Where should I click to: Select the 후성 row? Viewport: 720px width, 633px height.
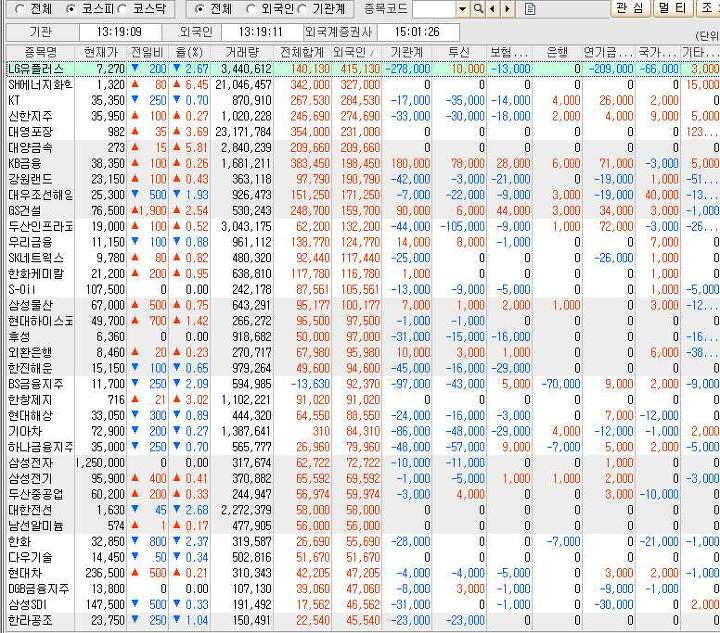pos(363,337)
